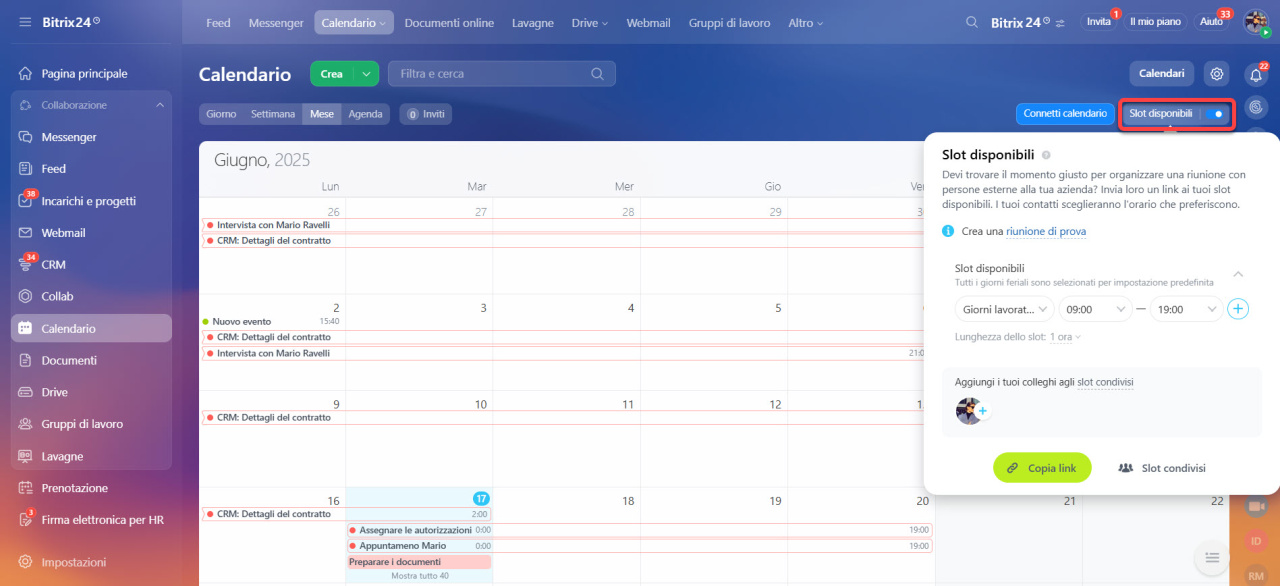Click the Pagina principale home icon
Screen dimensions: 1280x586
coord(26,73)
